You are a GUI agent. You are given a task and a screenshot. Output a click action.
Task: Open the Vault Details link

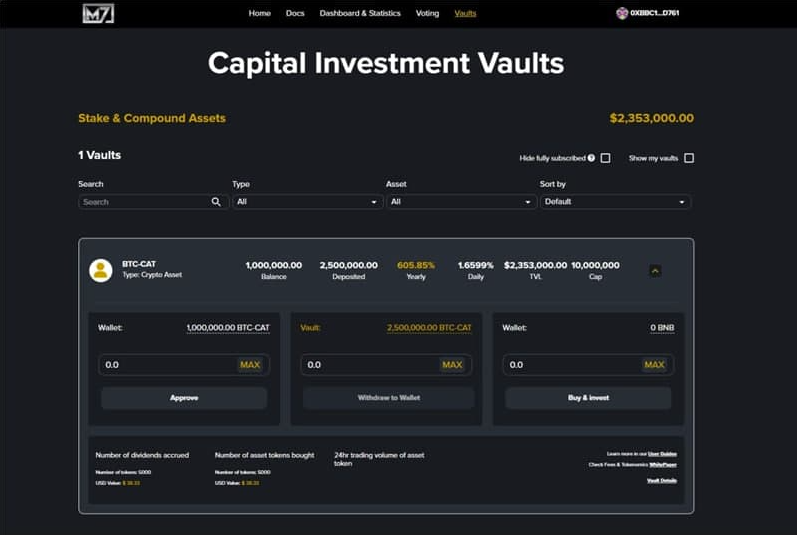pyautogui.click(x=662, y=480)
